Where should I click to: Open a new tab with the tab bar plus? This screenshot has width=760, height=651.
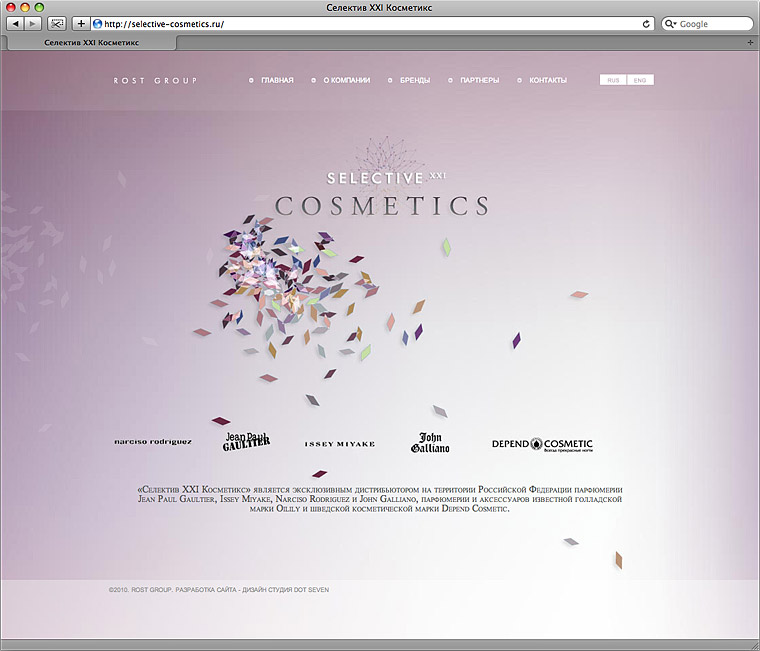[750, 43]
